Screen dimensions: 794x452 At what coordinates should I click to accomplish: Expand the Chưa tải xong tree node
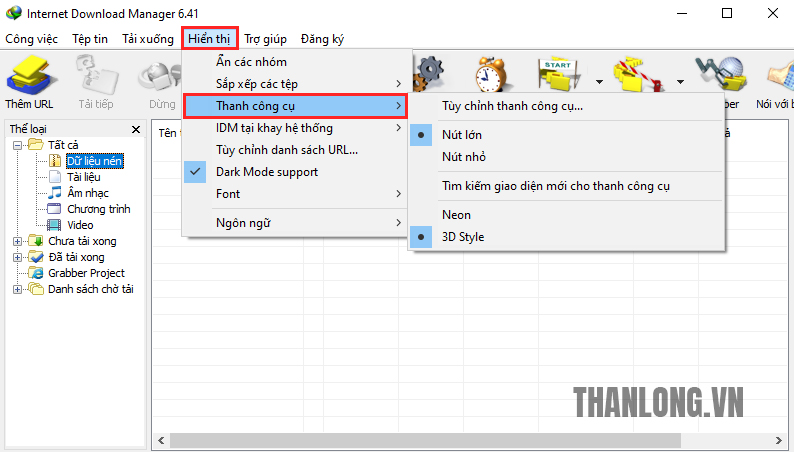coord(17,241)
